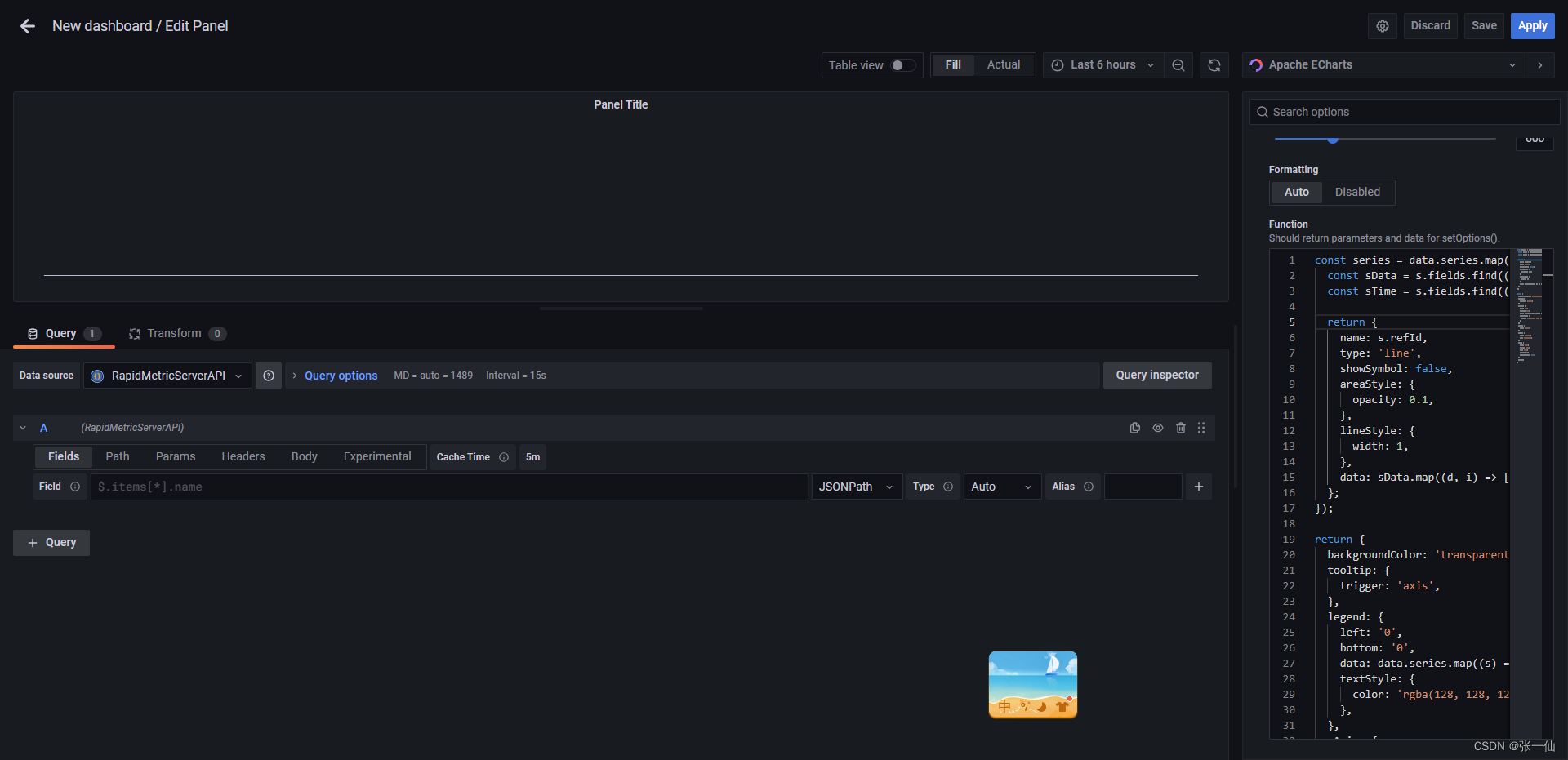The image size is (1568, 760).
Task: Click the Cache Time info icon
Action: [505, 457]
